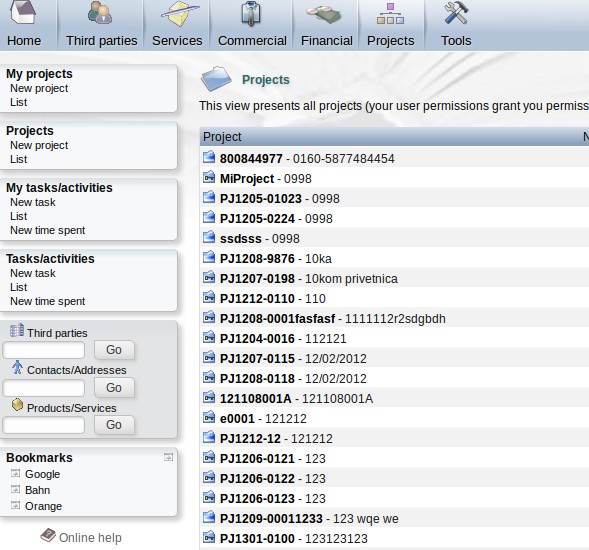Open List under Tasks/activities
589x550 pixels.
tap(18, 287)
